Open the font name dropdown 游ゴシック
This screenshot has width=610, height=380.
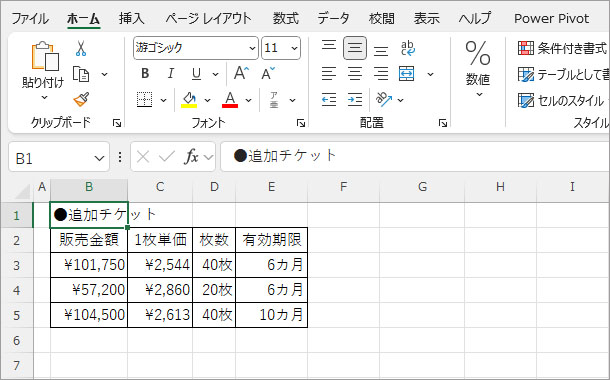(x=252, y=48)
